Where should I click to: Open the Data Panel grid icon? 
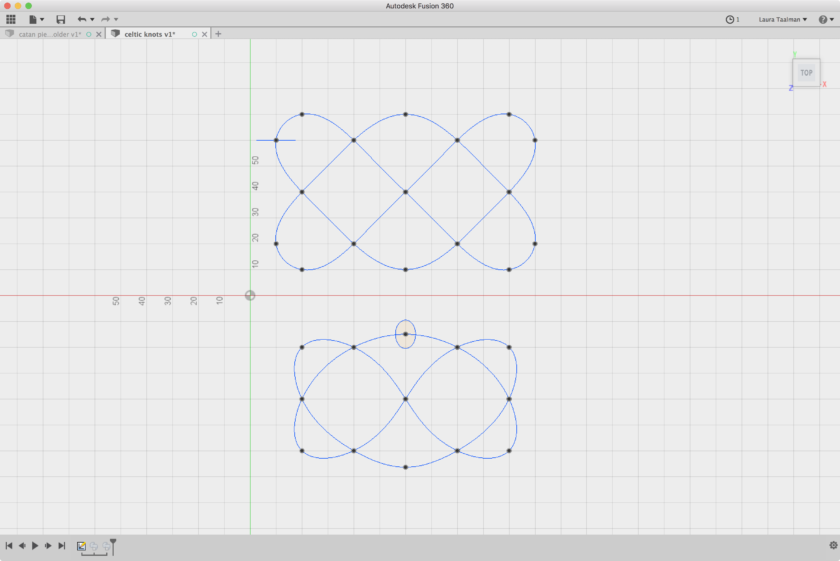[11, 19]
